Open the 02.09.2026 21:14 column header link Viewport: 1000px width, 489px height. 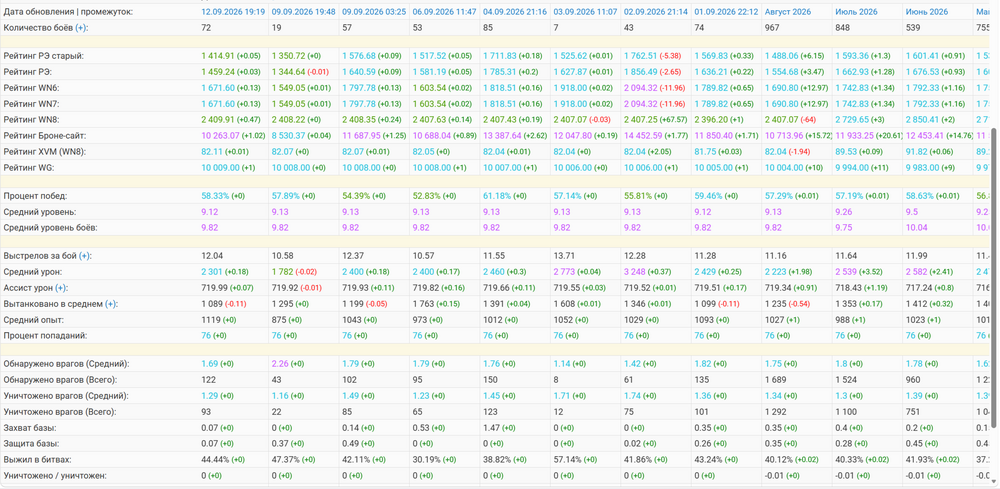[656, 11]
